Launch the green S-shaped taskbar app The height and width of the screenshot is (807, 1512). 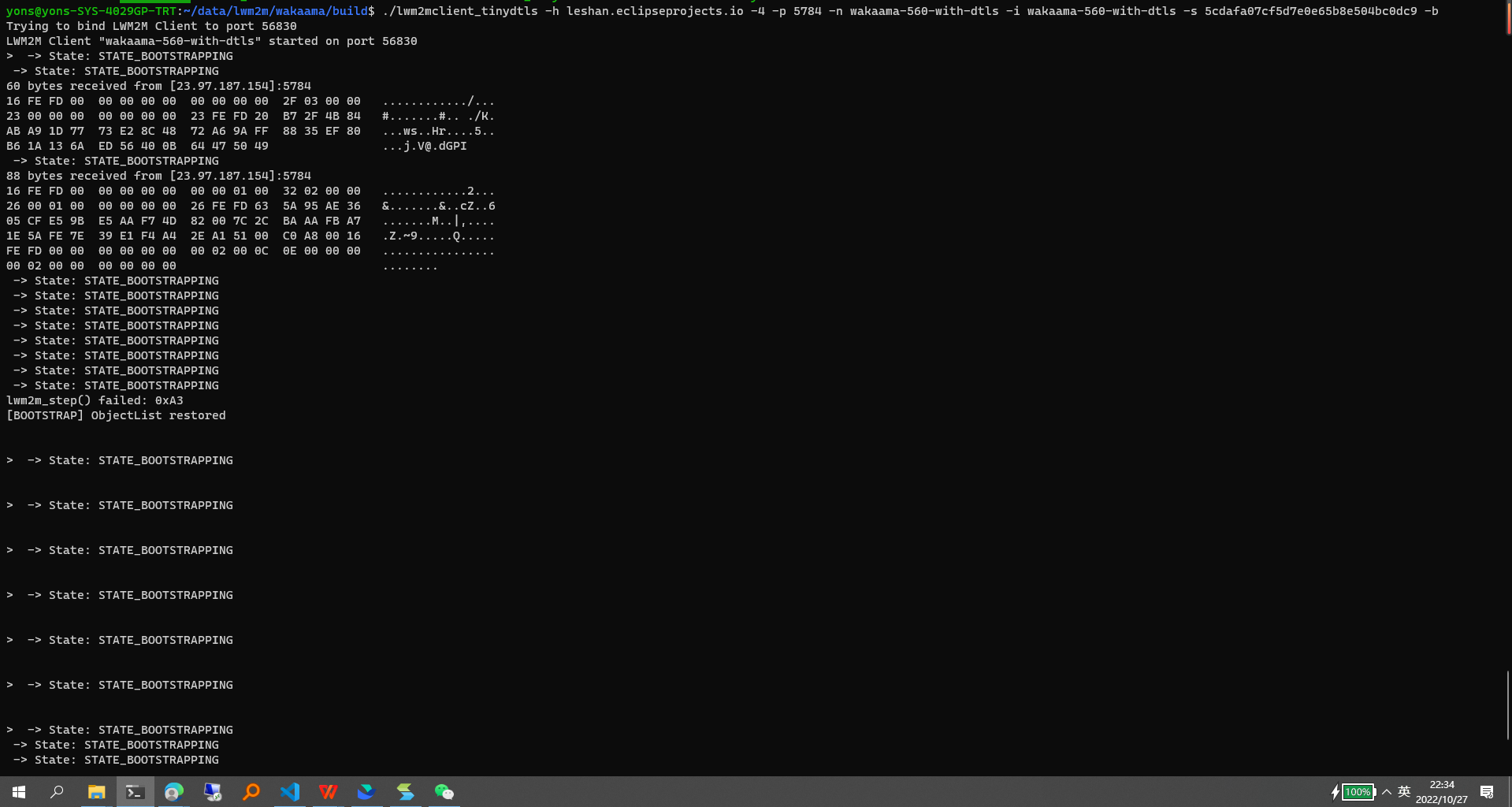tap(405, 792)
